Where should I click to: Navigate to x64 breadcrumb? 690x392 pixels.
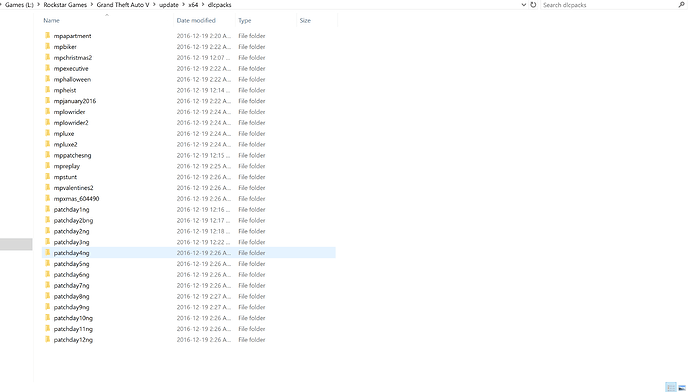click(193, 5)
